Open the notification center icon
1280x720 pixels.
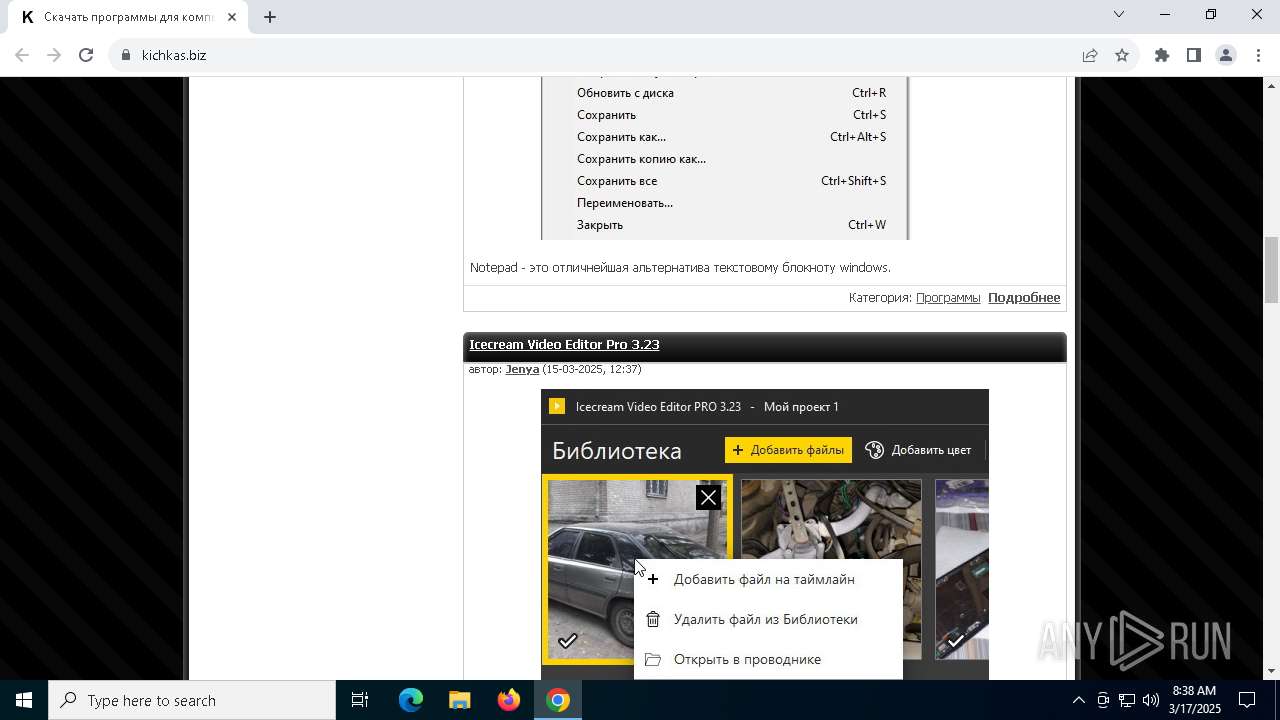[1247, 700]
